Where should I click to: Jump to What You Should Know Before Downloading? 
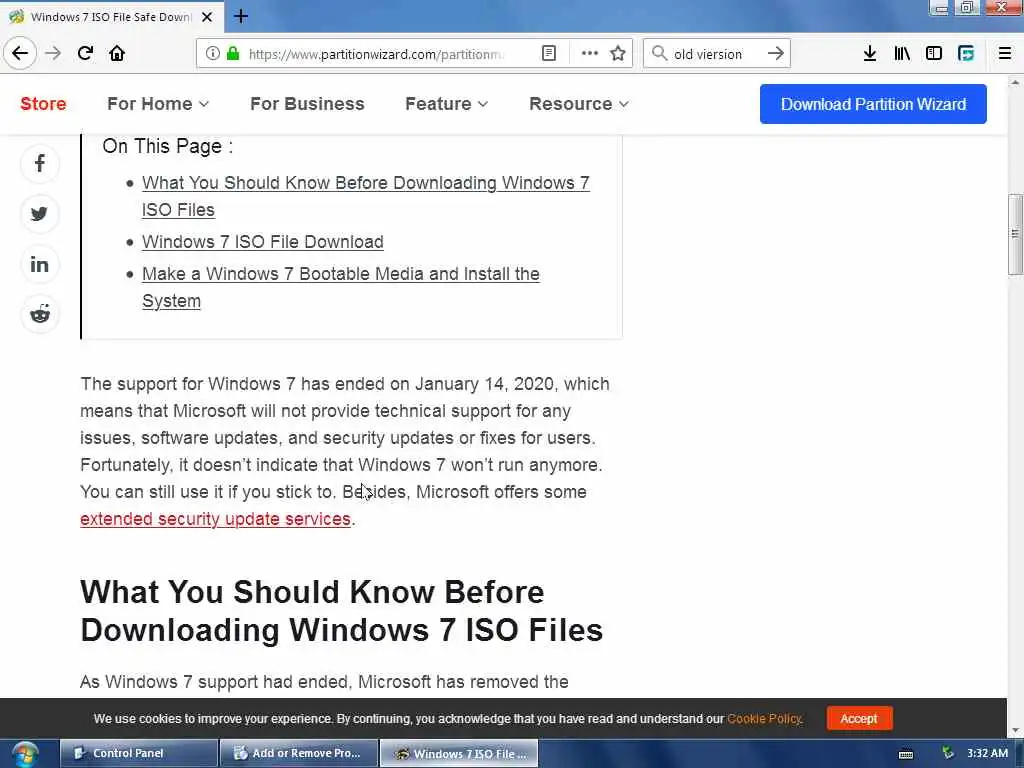[x=366, y=196]
